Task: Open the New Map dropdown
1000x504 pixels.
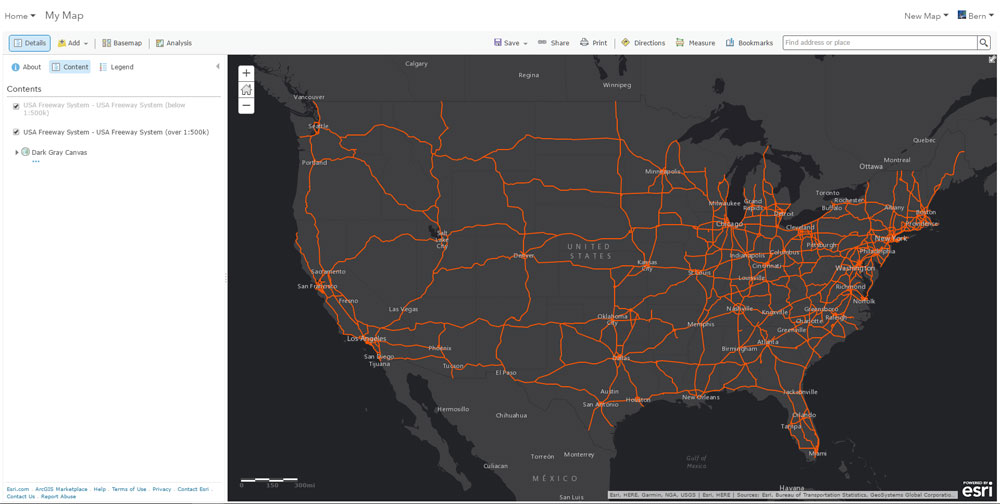Action: pyautogui.click(x=925, y=16)
